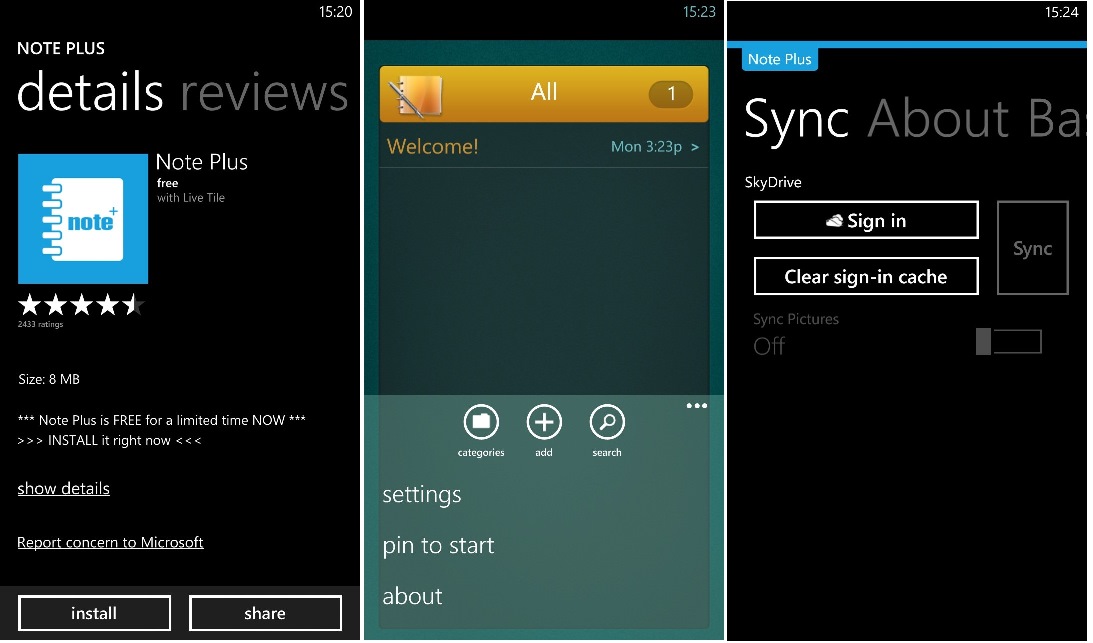
Task: Share the Note Plus store page
Action: [265, 613]
